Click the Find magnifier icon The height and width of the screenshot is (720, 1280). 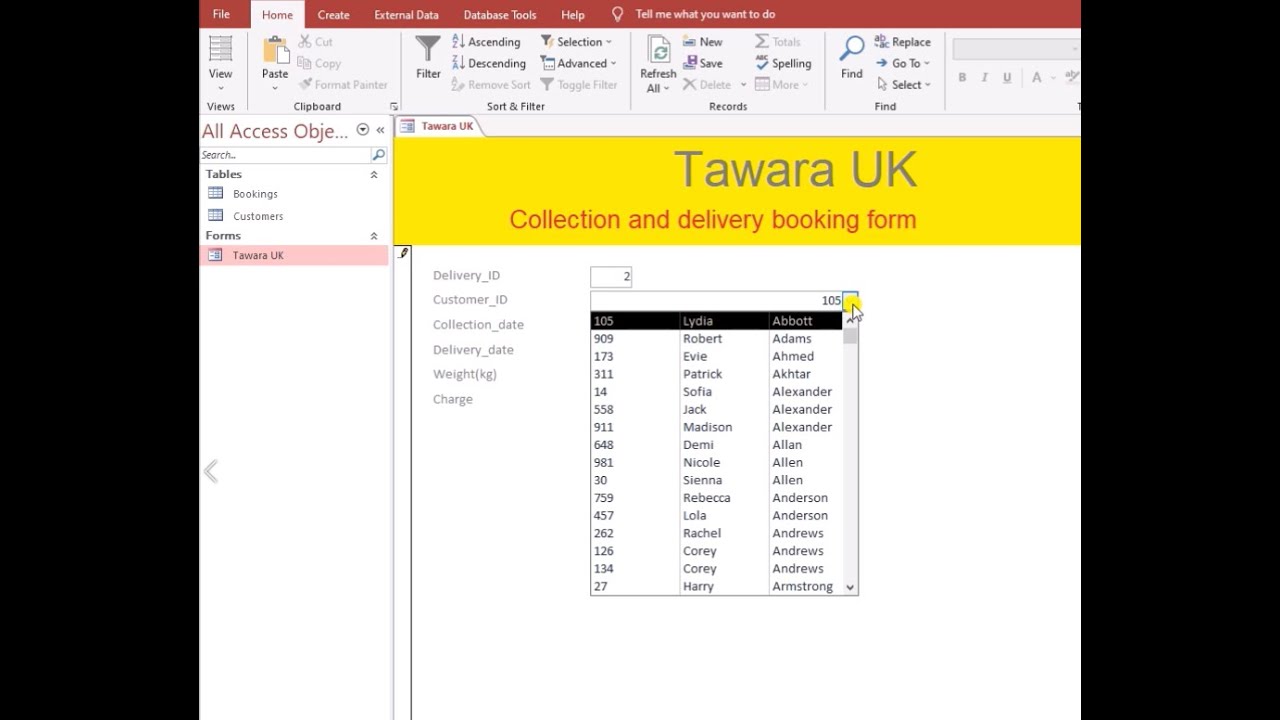click(x=852, y=58)
